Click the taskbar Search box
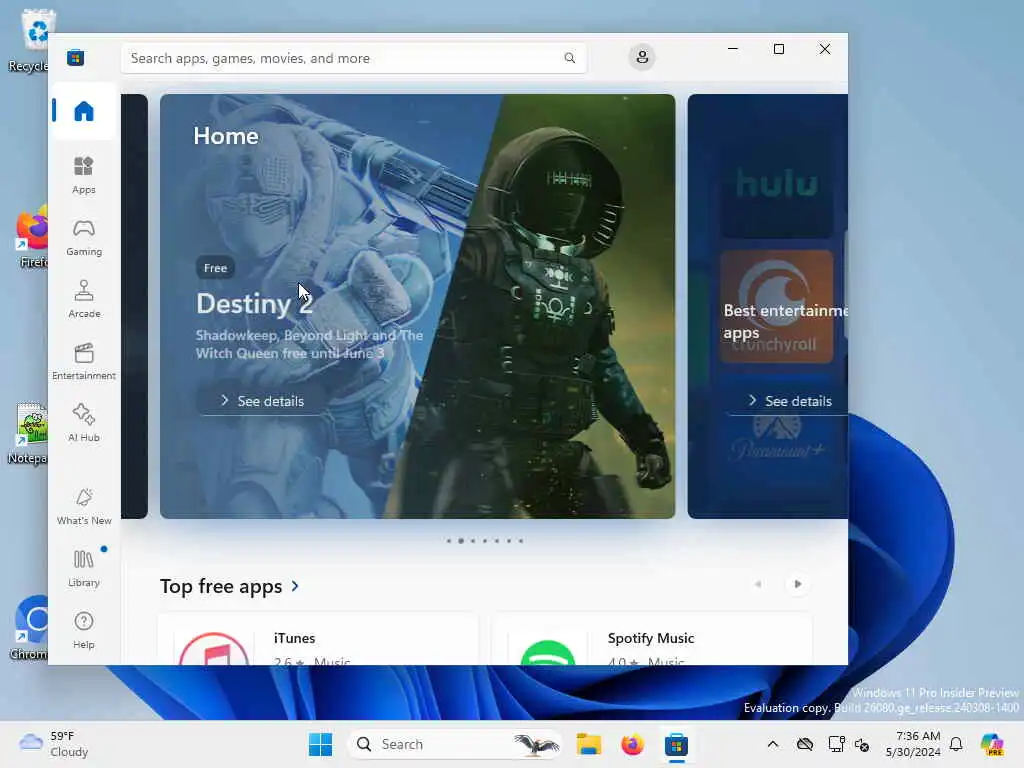Screen dimensions: 1024x768 (455, 744)
